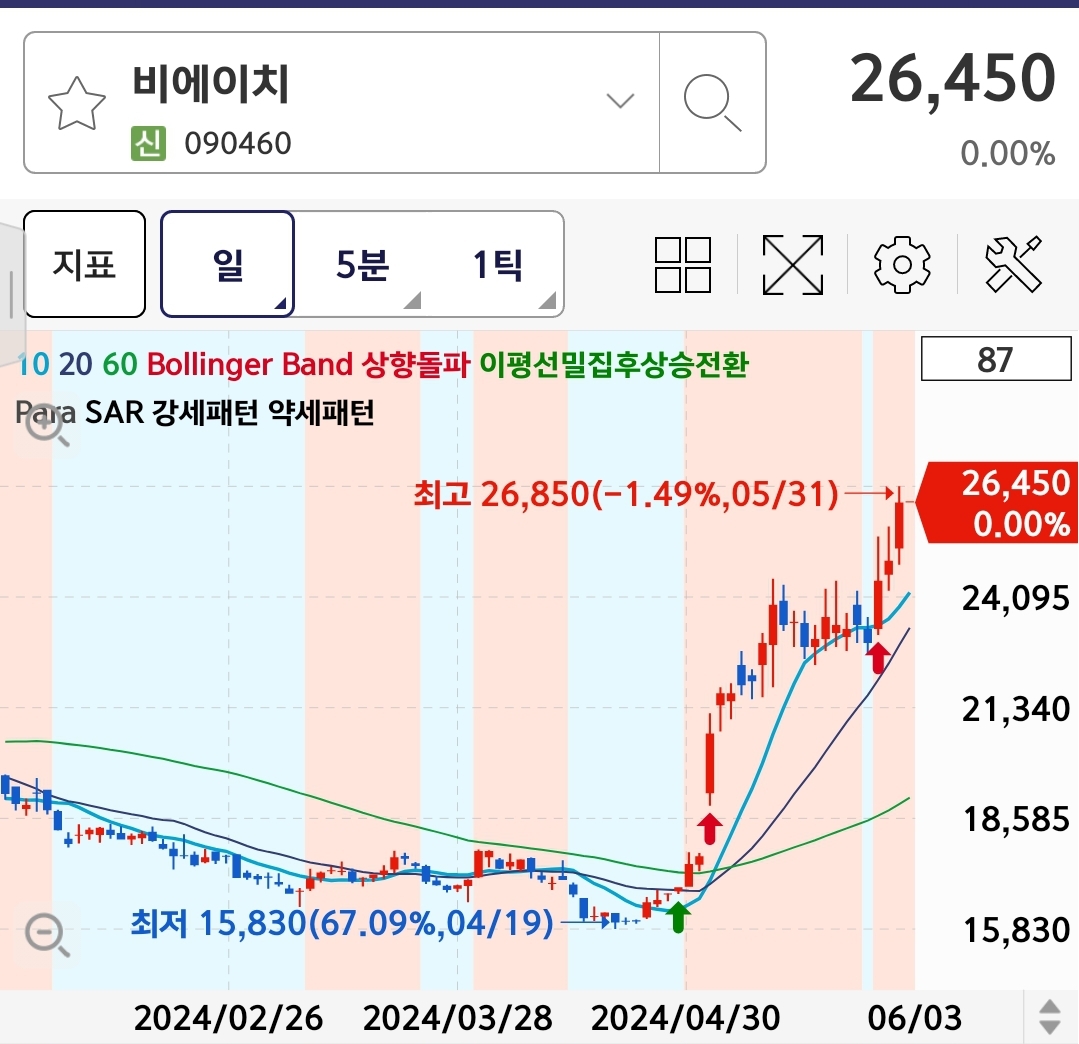
Task: Click the Para SAR legend label
Action: (79, 412)
